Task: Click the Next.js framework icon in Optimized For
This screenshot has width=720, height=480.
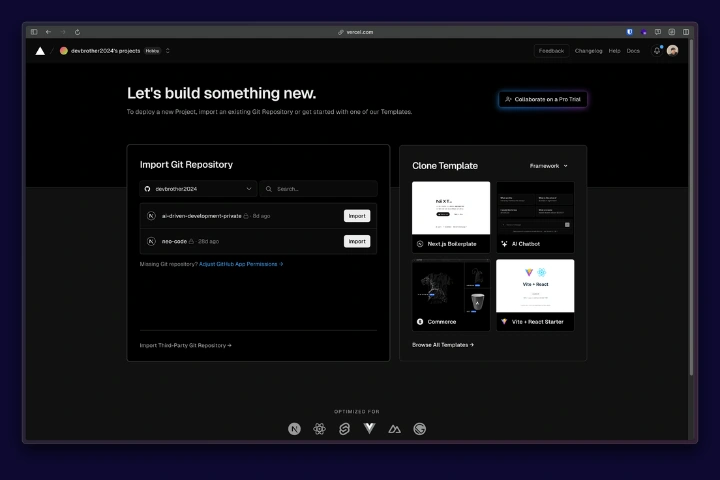Action: point(294,429)
